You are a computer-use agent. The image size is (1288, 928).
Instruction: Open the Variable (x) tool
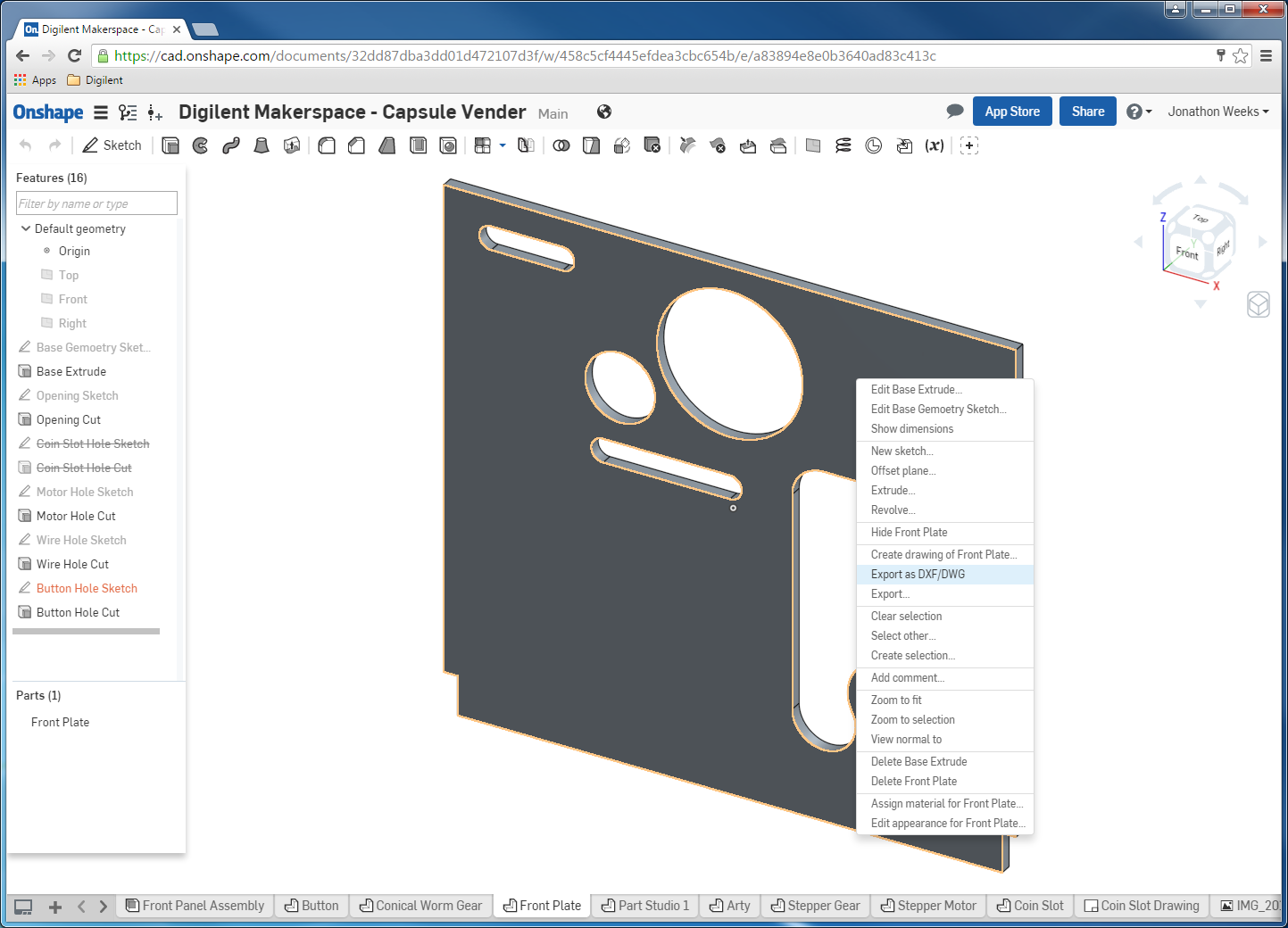pos(935,145)
